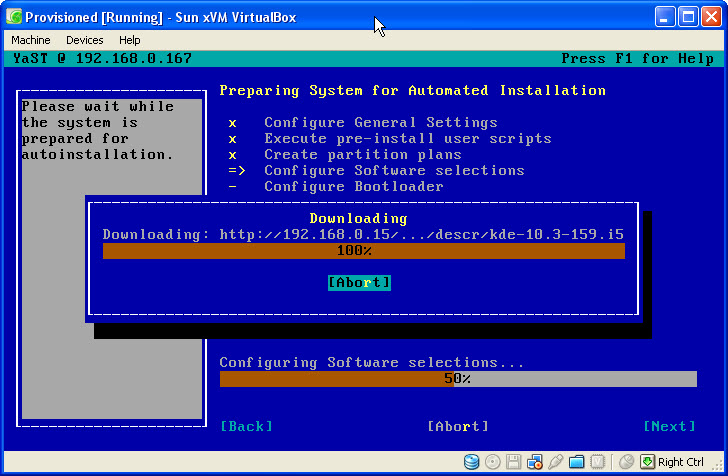The height and width of the screenshot is (476, 728).
Task: Click the 'Configure General Settings' step
Action: [x=381, y=122]
